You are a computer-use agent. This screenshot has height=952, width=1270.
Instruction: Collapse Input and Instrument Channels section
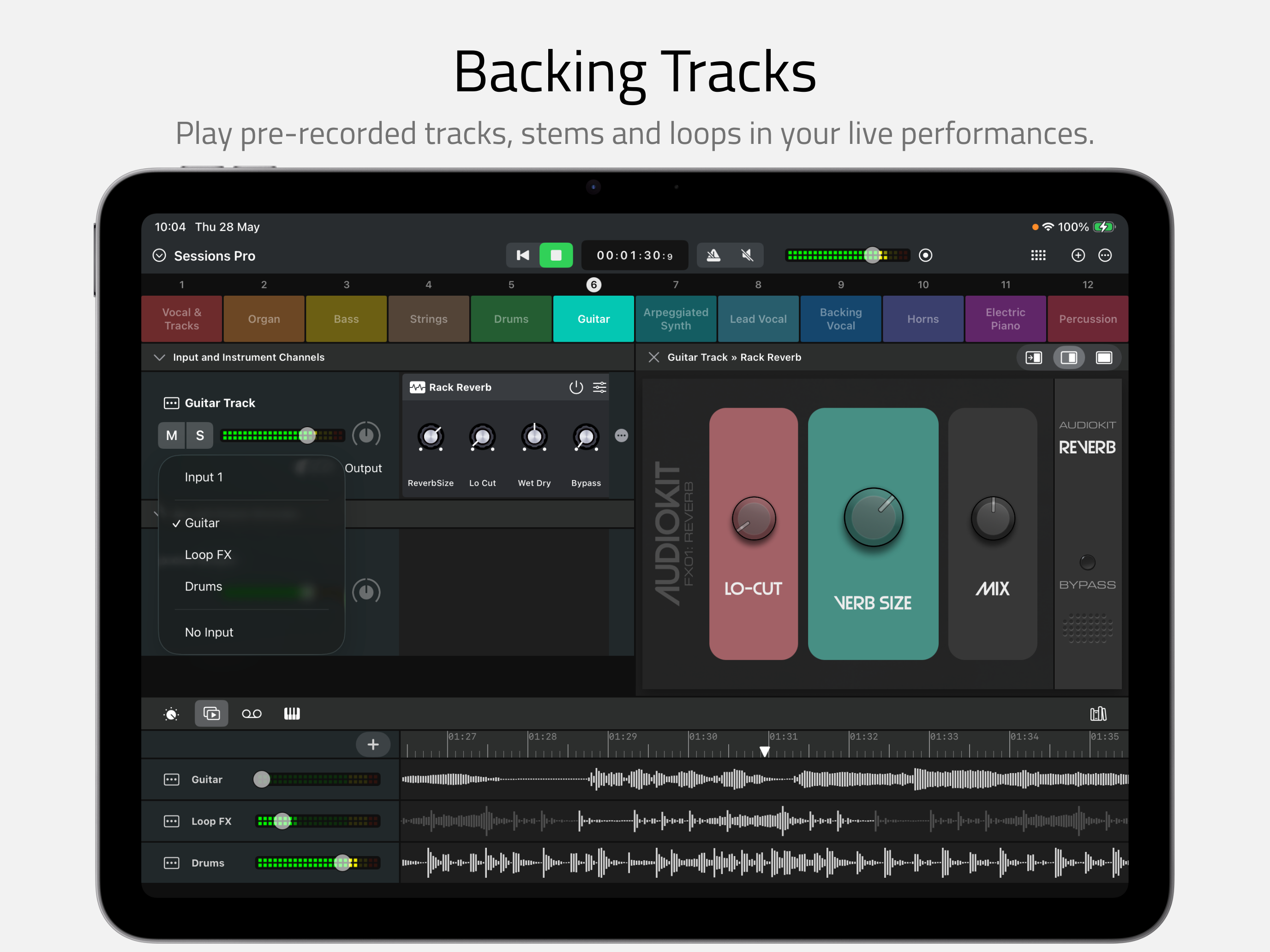tap(160, 357)
